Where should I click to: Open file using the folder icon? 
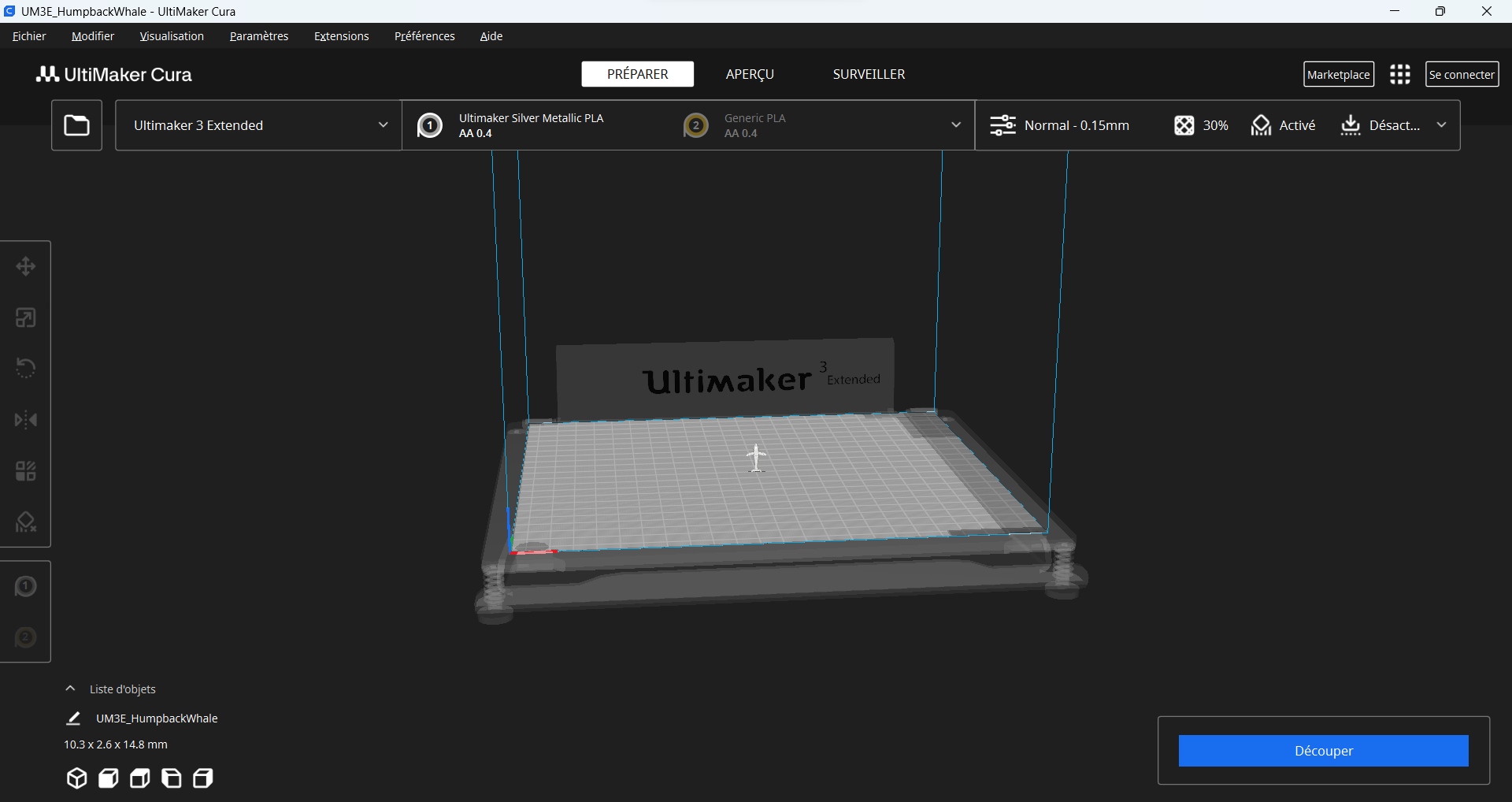point(76,125)
